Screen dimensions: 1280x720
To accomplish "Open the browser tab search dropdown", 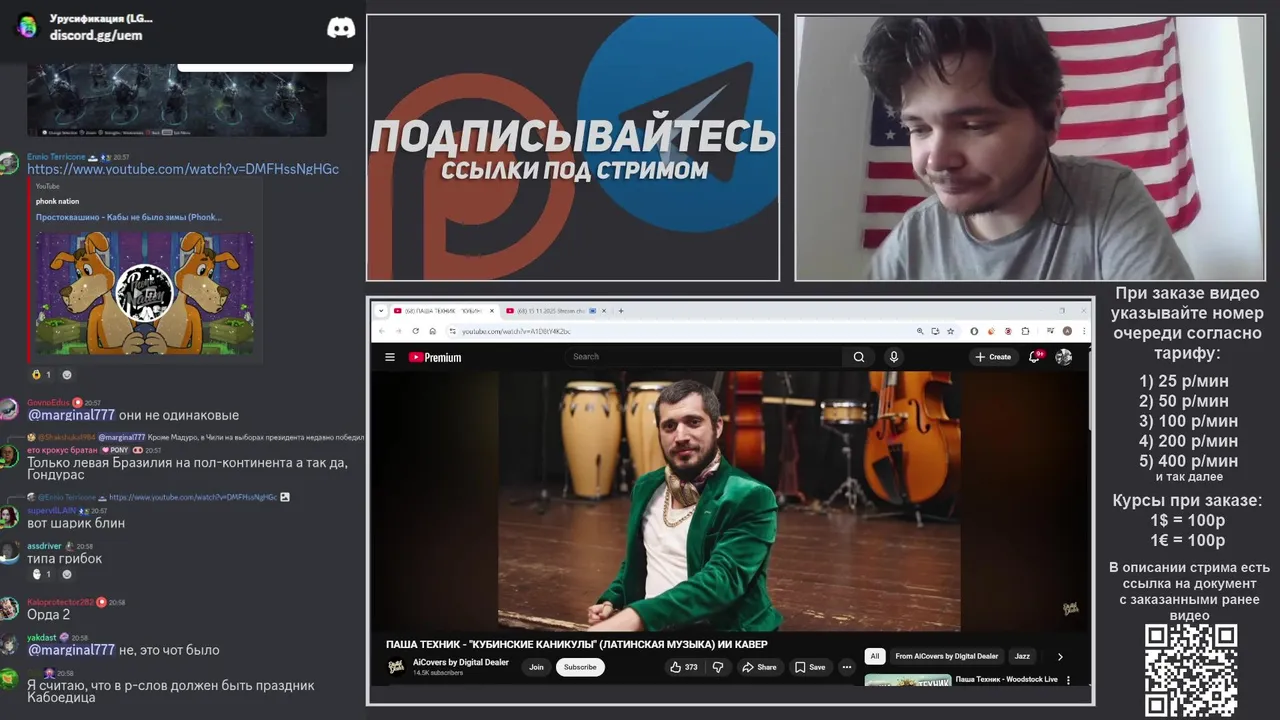I will pos(381,311).
